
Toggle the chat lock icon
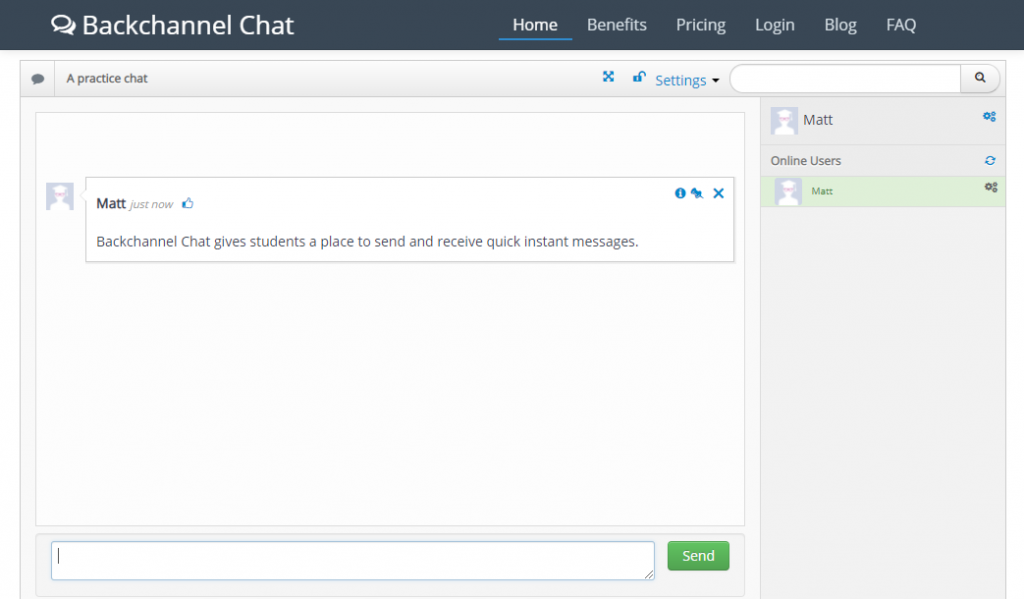point(639,77)
